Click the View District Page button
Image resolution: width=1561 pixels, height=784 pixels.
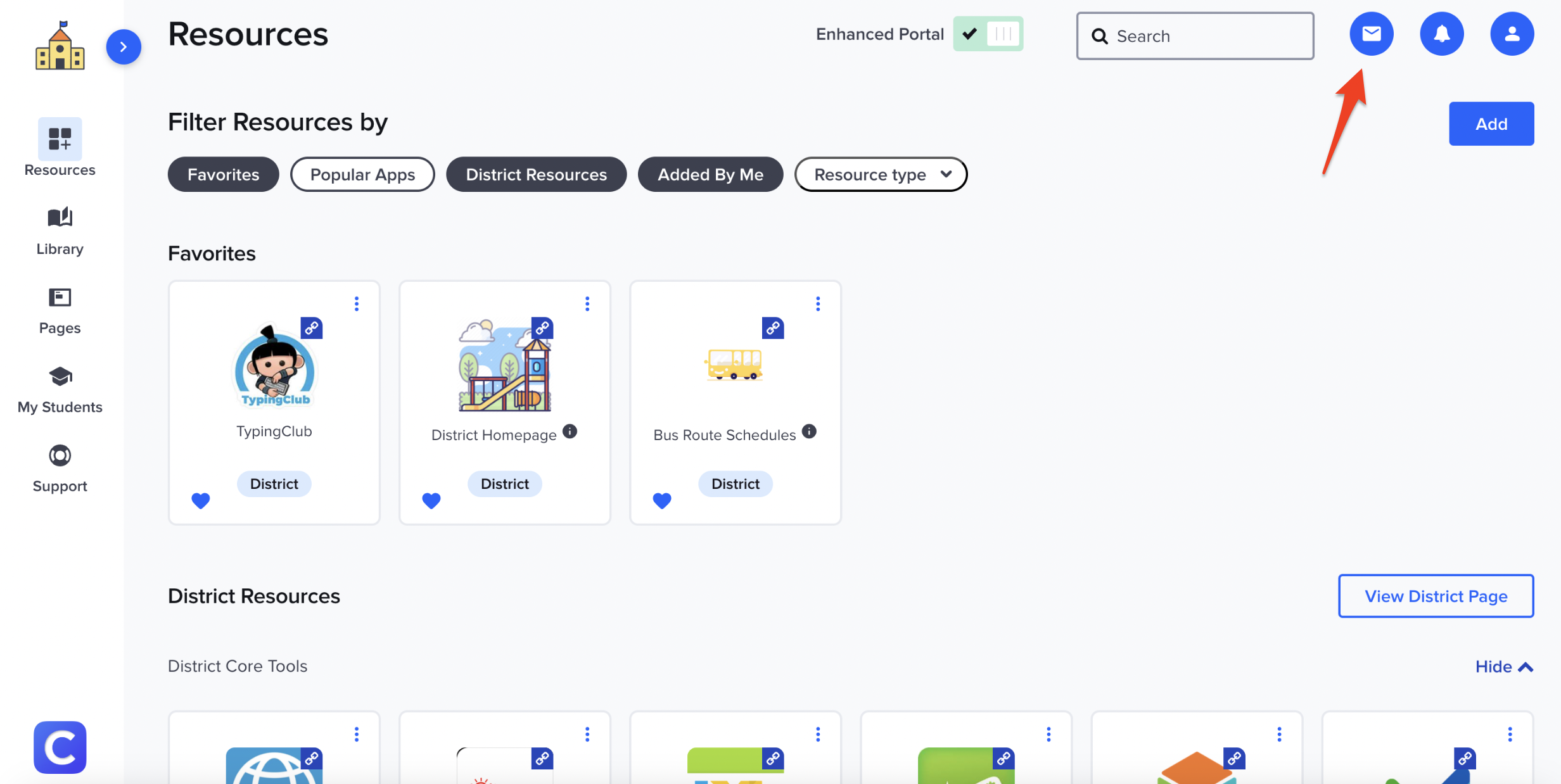(1435, 596)
